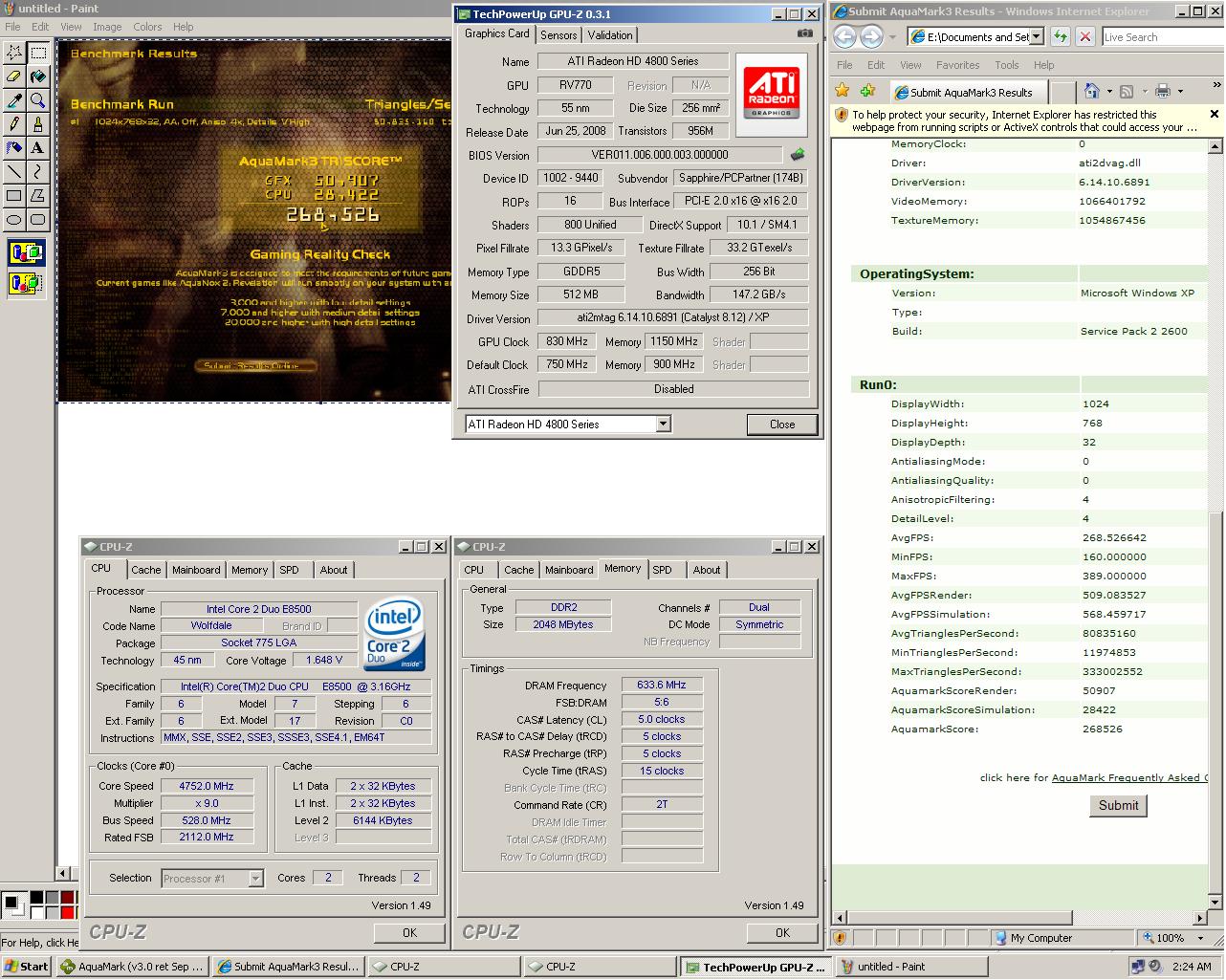1226x980 pixels.
Task: Click the Submit button on the AquaMark page
Action: point(1118,805)
